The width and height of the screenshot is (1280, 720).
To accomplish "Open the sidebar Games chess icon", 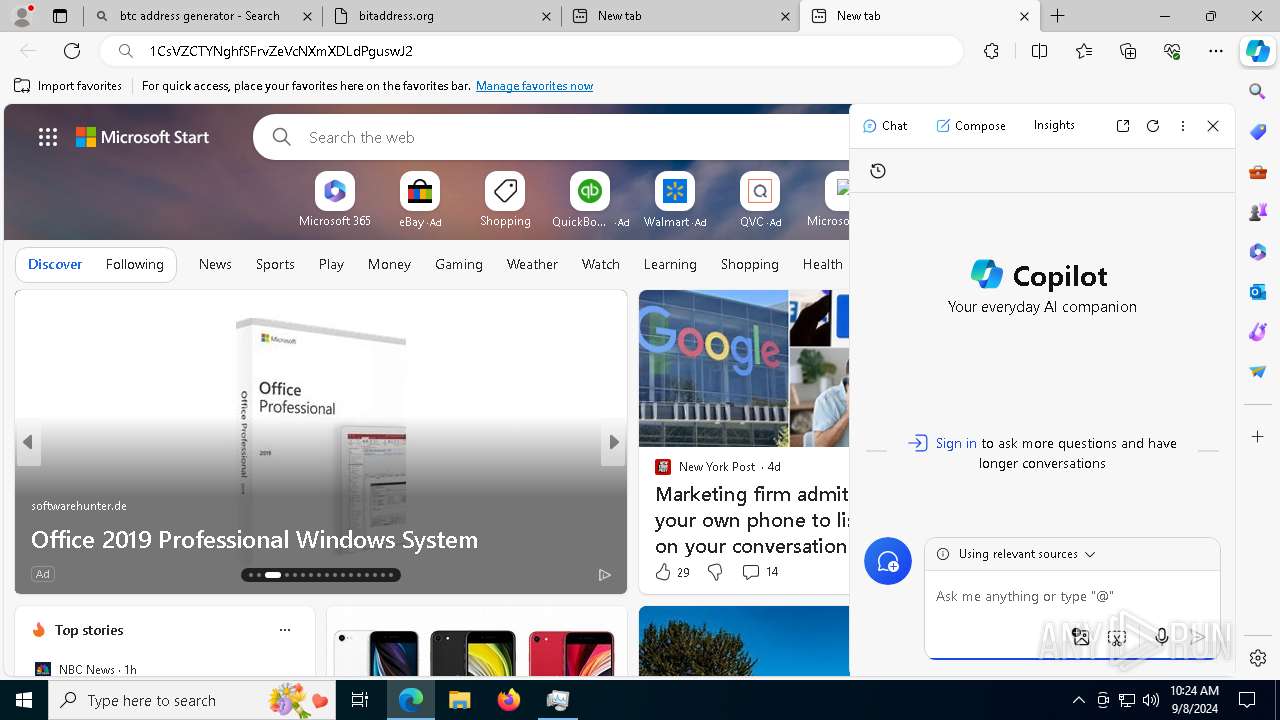I will point(1258,212).
